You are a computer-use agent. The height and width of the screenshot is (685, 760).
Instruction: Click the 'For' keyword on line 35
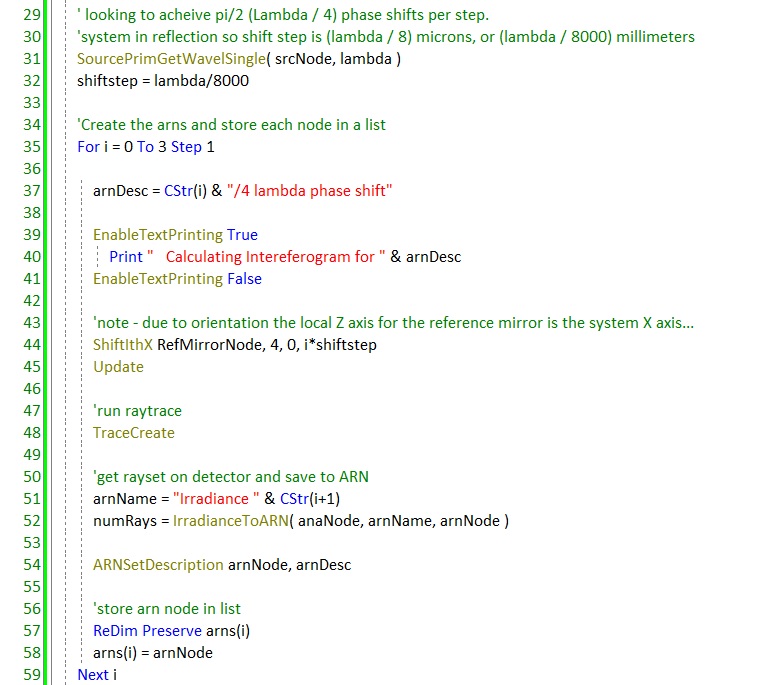(88, 146)
